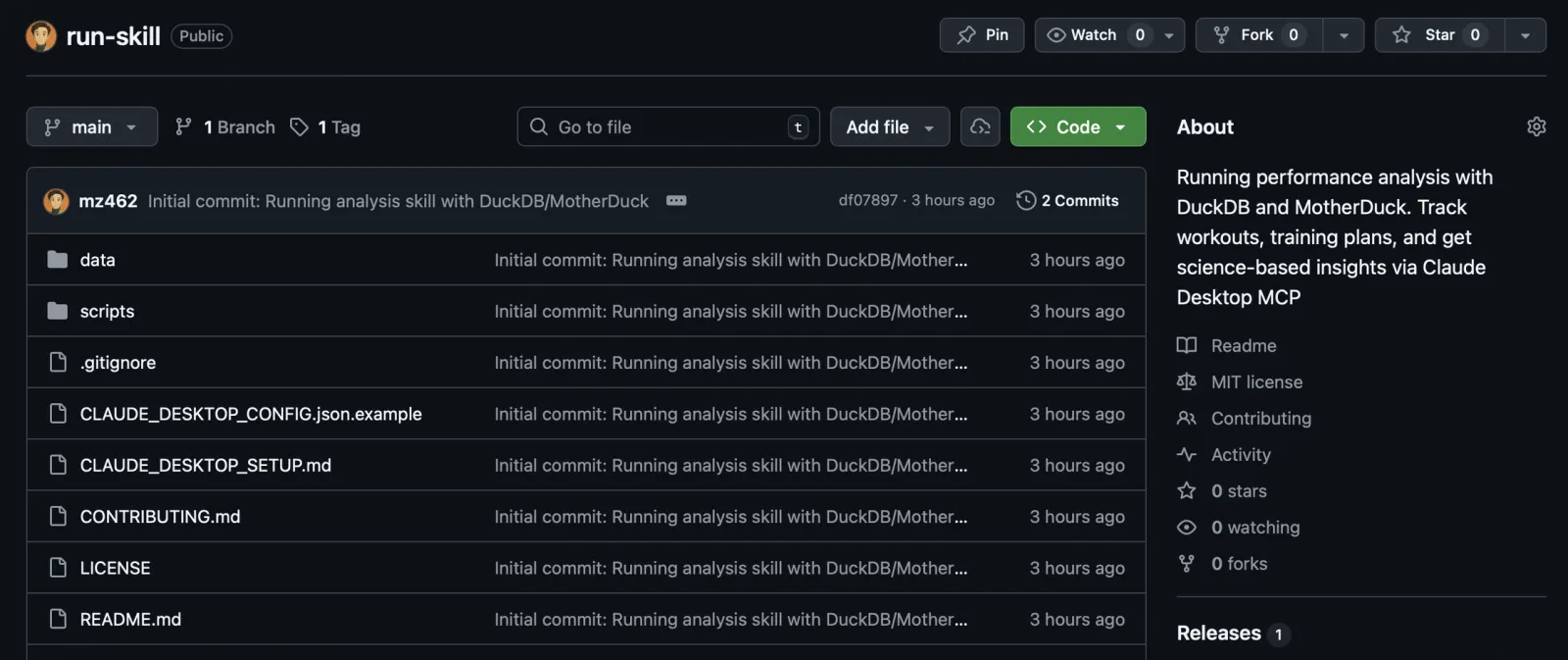Click the CLAUDE_DESKTOP_CONFIG.json.example file icon
Image resolution: width=1568 pixels, height=660 pixels.
pos(58,414)
